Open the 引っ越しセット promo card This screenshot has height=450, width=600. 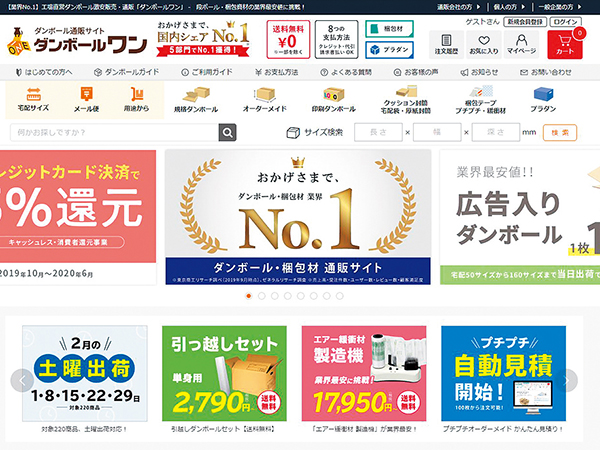coord(224,373)
